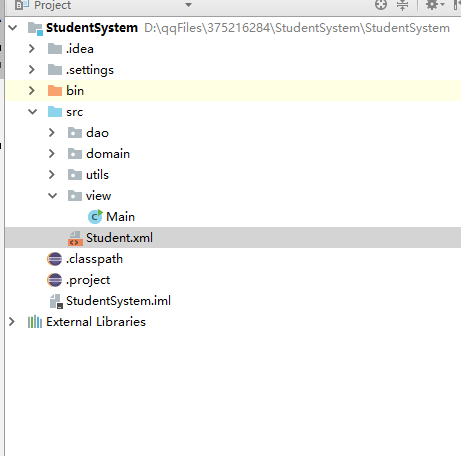This screenshot has width=461, height=456.
Task: Select the .settings folder
Action: (90, 70)
